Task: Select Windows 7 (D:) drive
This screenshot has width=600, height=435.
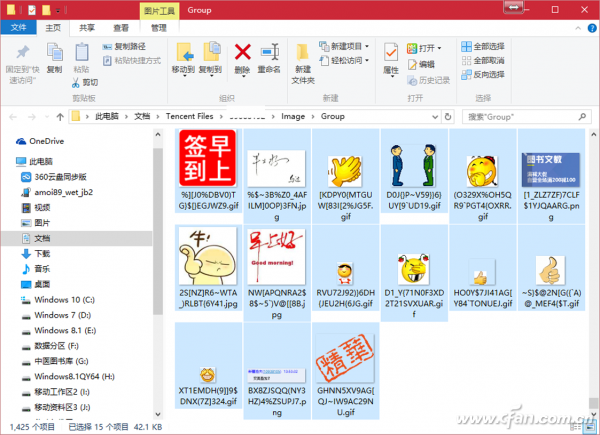Action: (x=57, y=315)
